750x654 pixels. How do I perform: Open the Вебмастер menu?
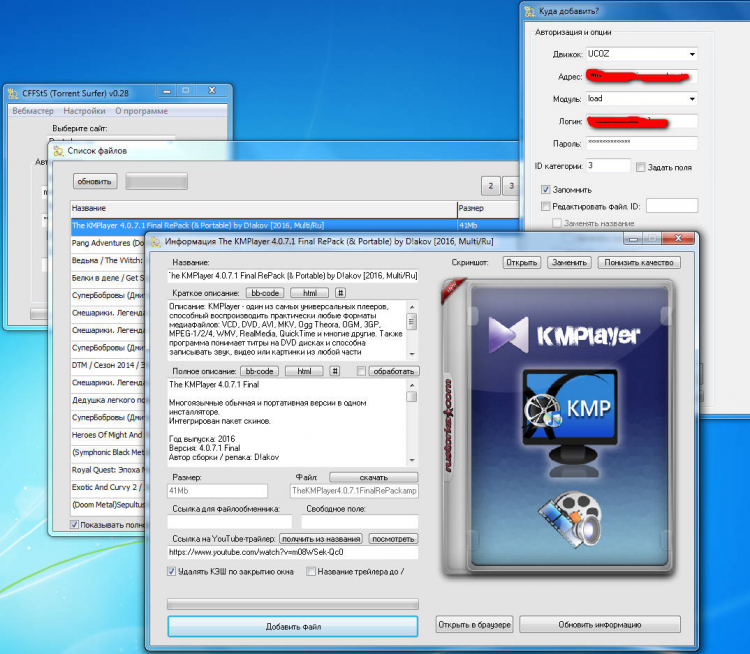click(x=33, y=111)
